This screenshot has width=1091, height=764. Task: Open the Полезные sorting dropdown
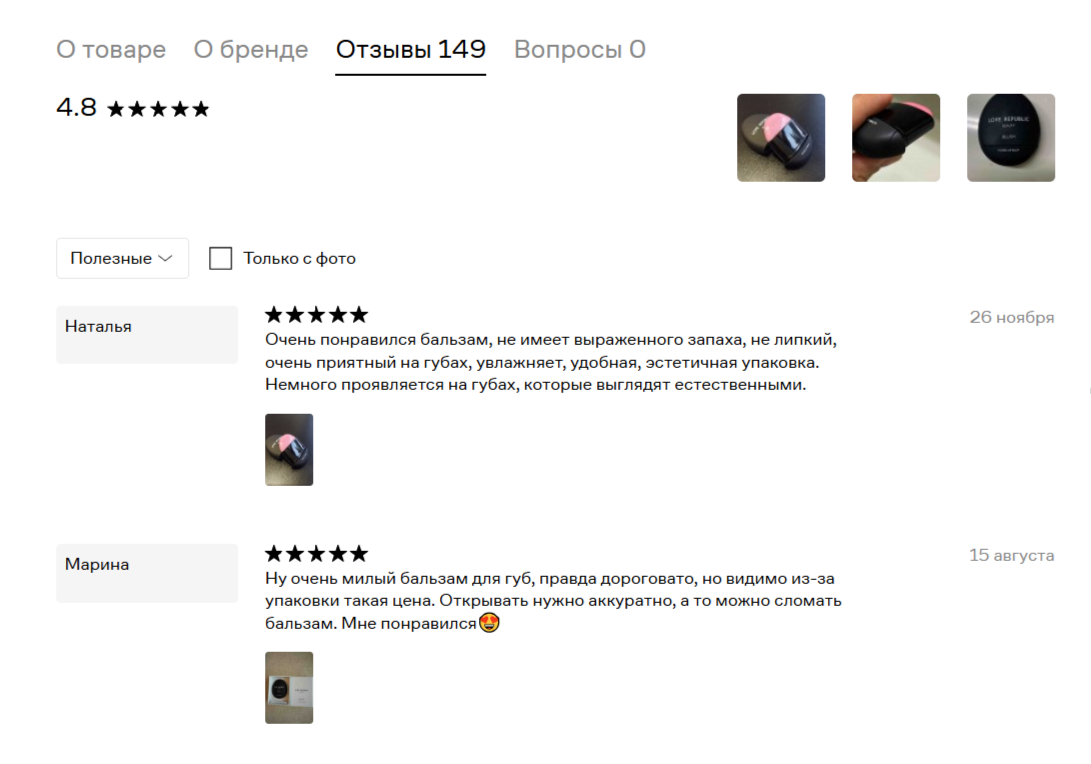pos(122,258)
